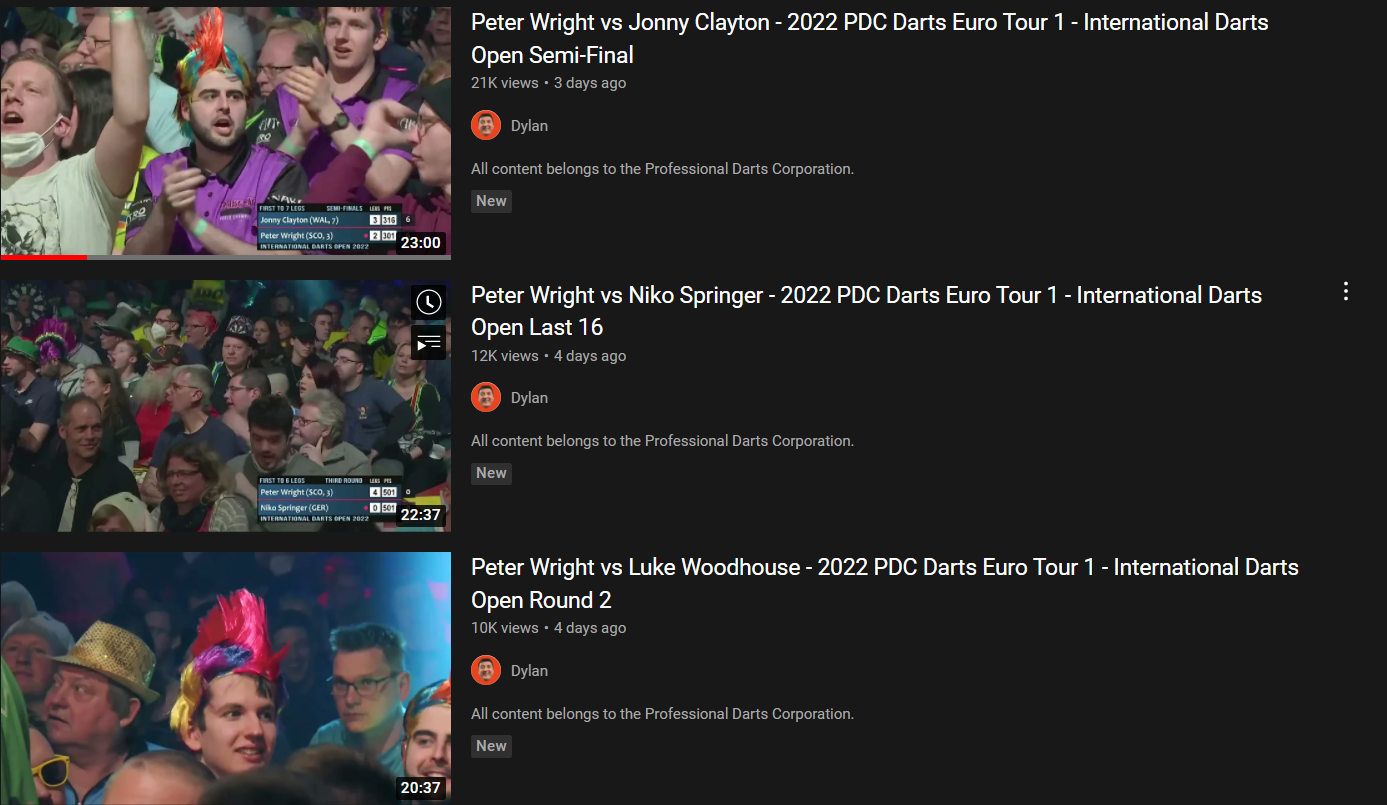
Task: Click Dylan avatar under Luke Woodhouse video
Action: point(486,670)
